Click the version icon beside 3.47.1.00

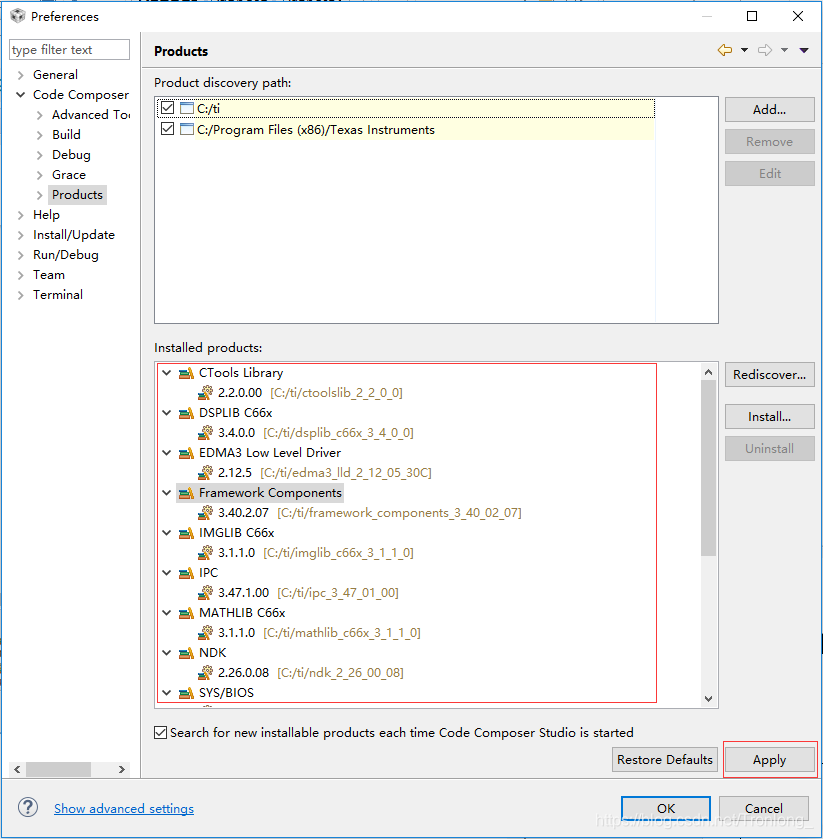pyautogui.click(x=205, y=592)
